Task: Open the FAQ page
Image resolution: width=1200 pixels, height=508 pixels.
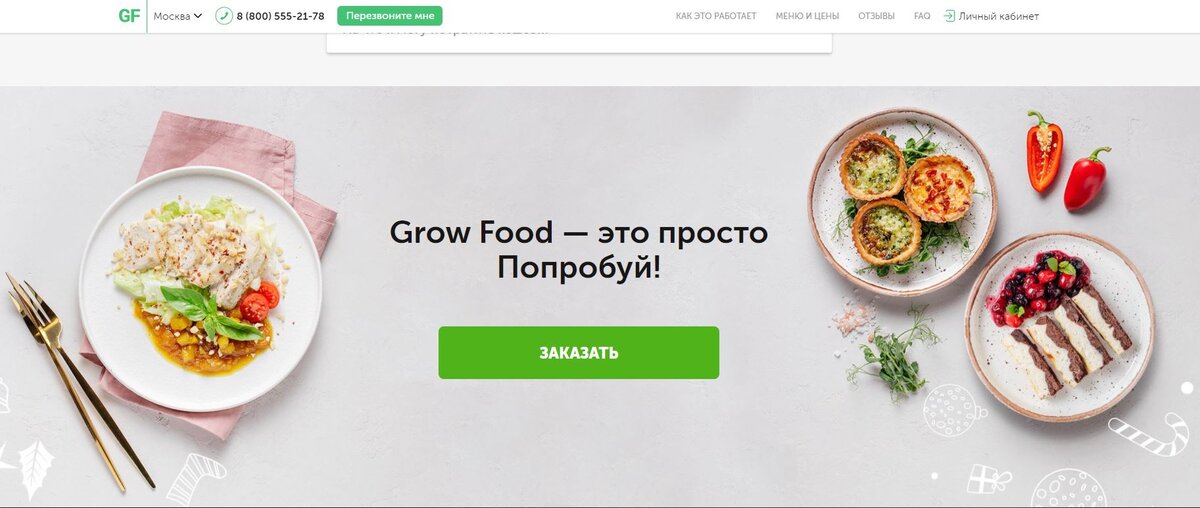Action: point(922,16)
